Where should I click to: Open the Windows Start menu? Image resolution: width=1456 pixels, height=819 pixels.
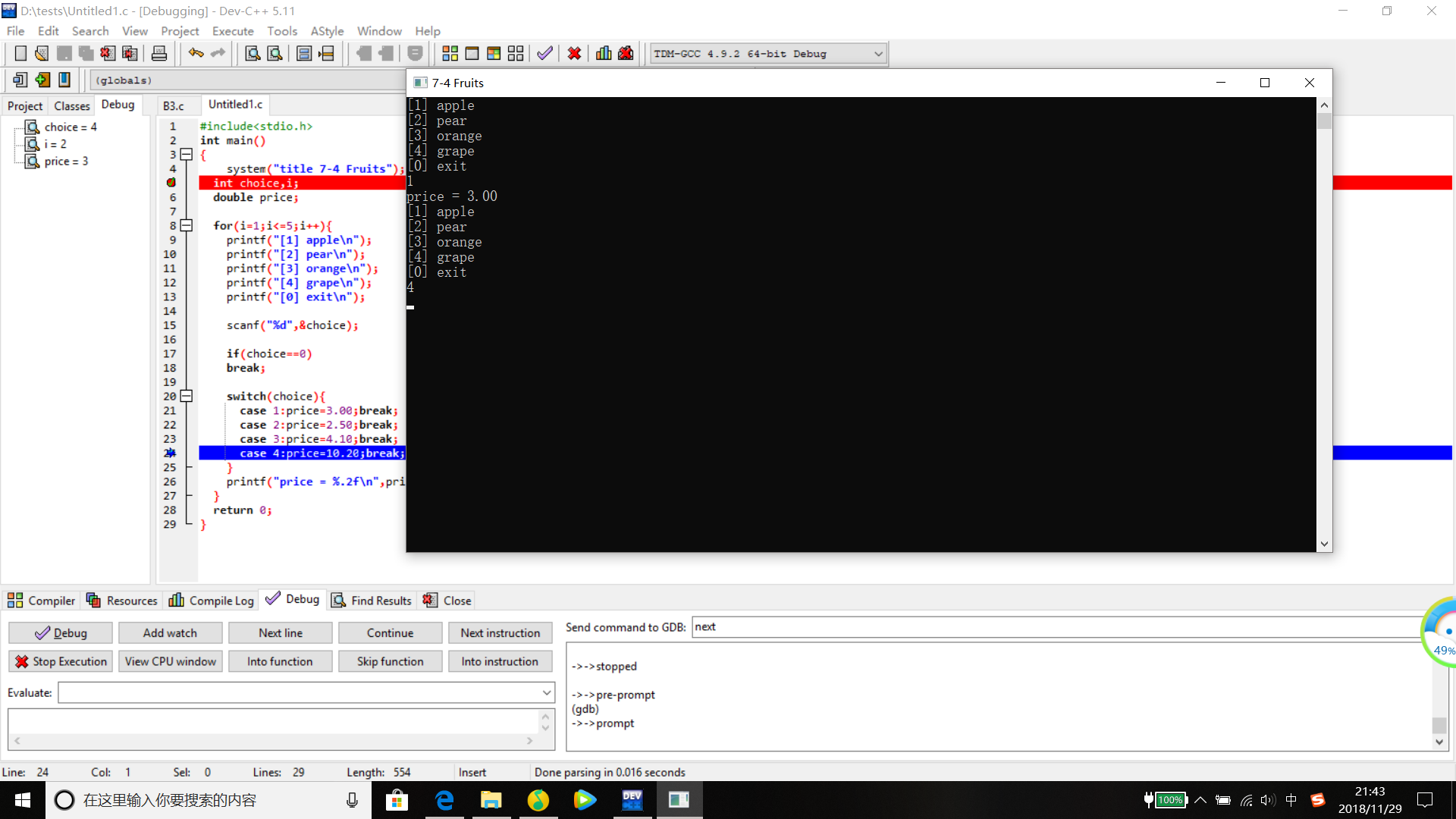pyautogui.click(x=23, y=800)
